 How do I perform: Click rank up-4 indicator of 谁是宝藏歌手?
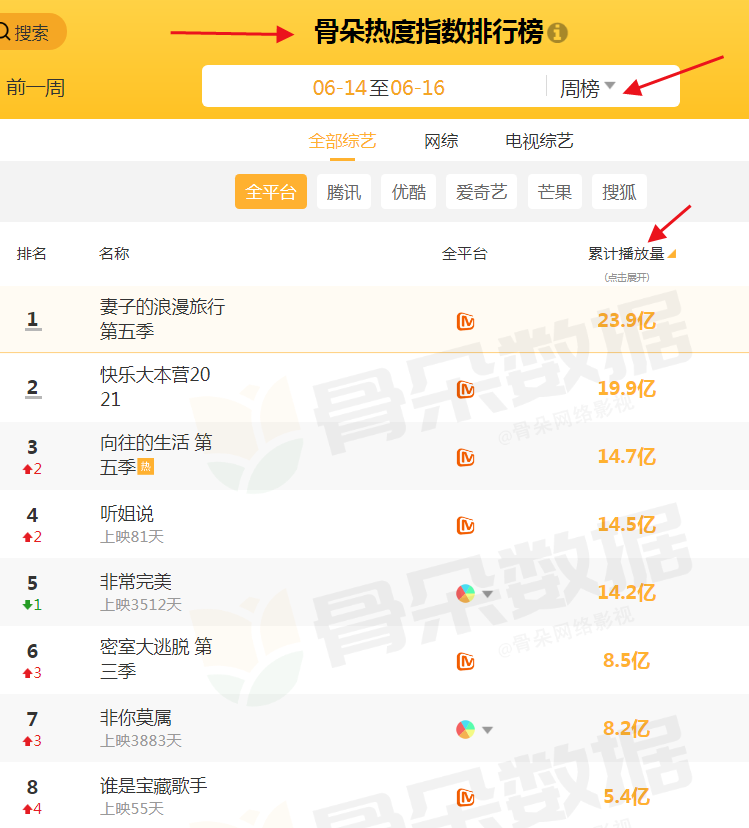pos(32,809)
